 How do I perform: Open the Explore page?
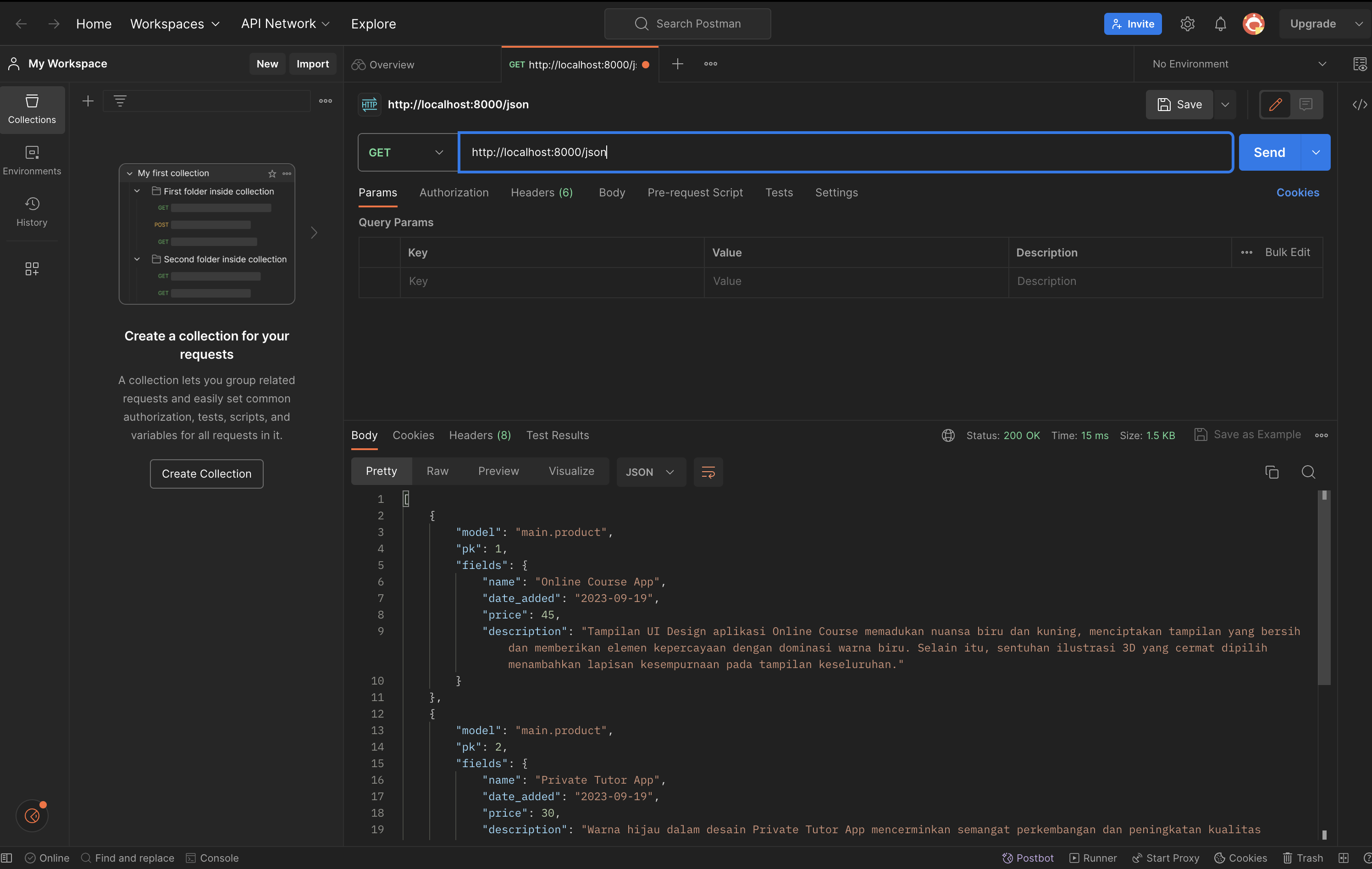[373, 23]
